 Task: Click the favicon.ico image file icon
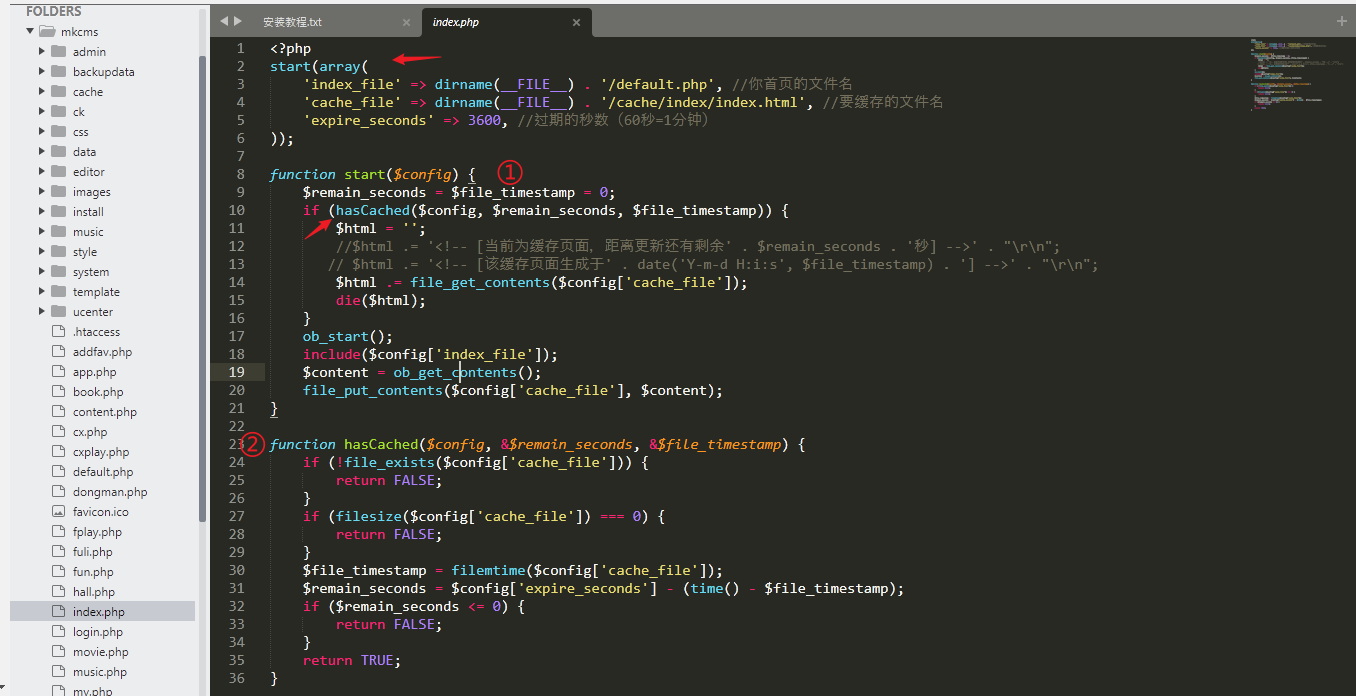point(59,512)
